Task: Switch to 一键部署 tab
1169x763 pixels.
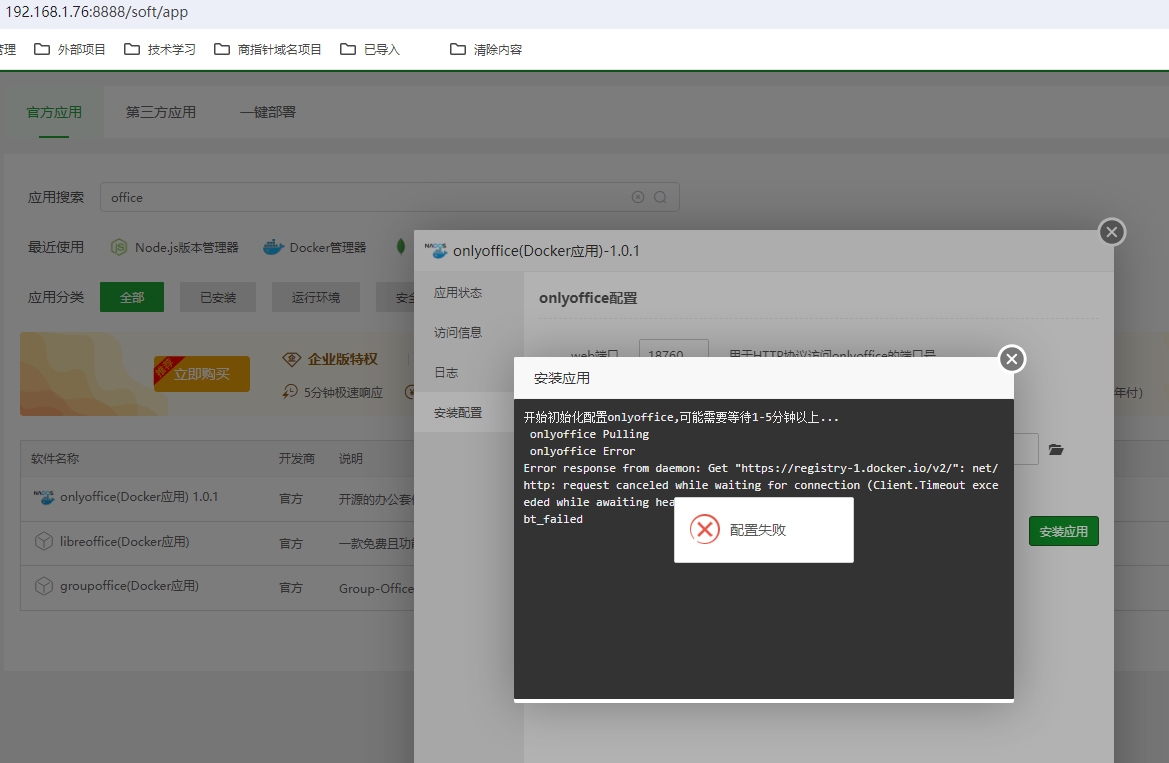Action: point(268,112)
